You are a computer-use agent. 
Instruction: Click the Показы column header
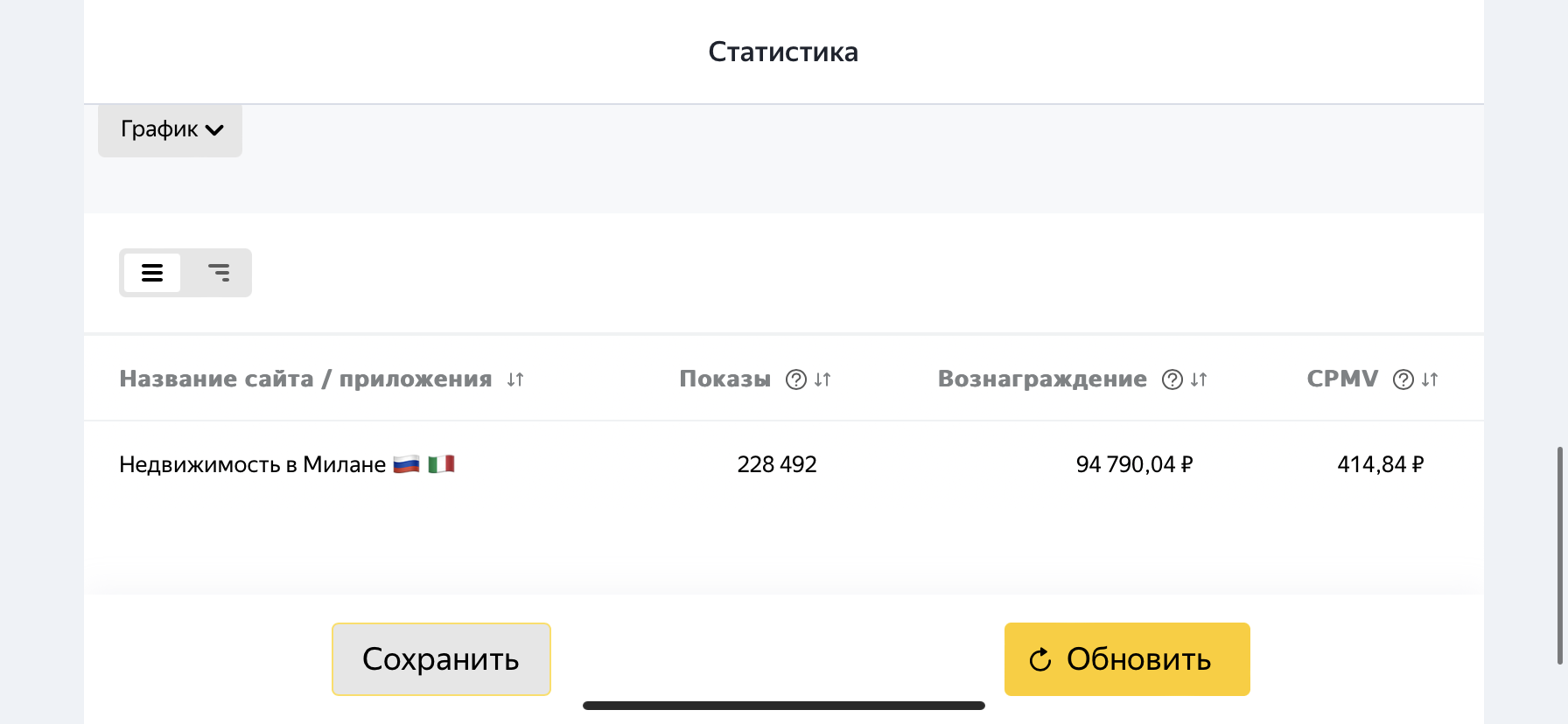(x=724, y=379)
